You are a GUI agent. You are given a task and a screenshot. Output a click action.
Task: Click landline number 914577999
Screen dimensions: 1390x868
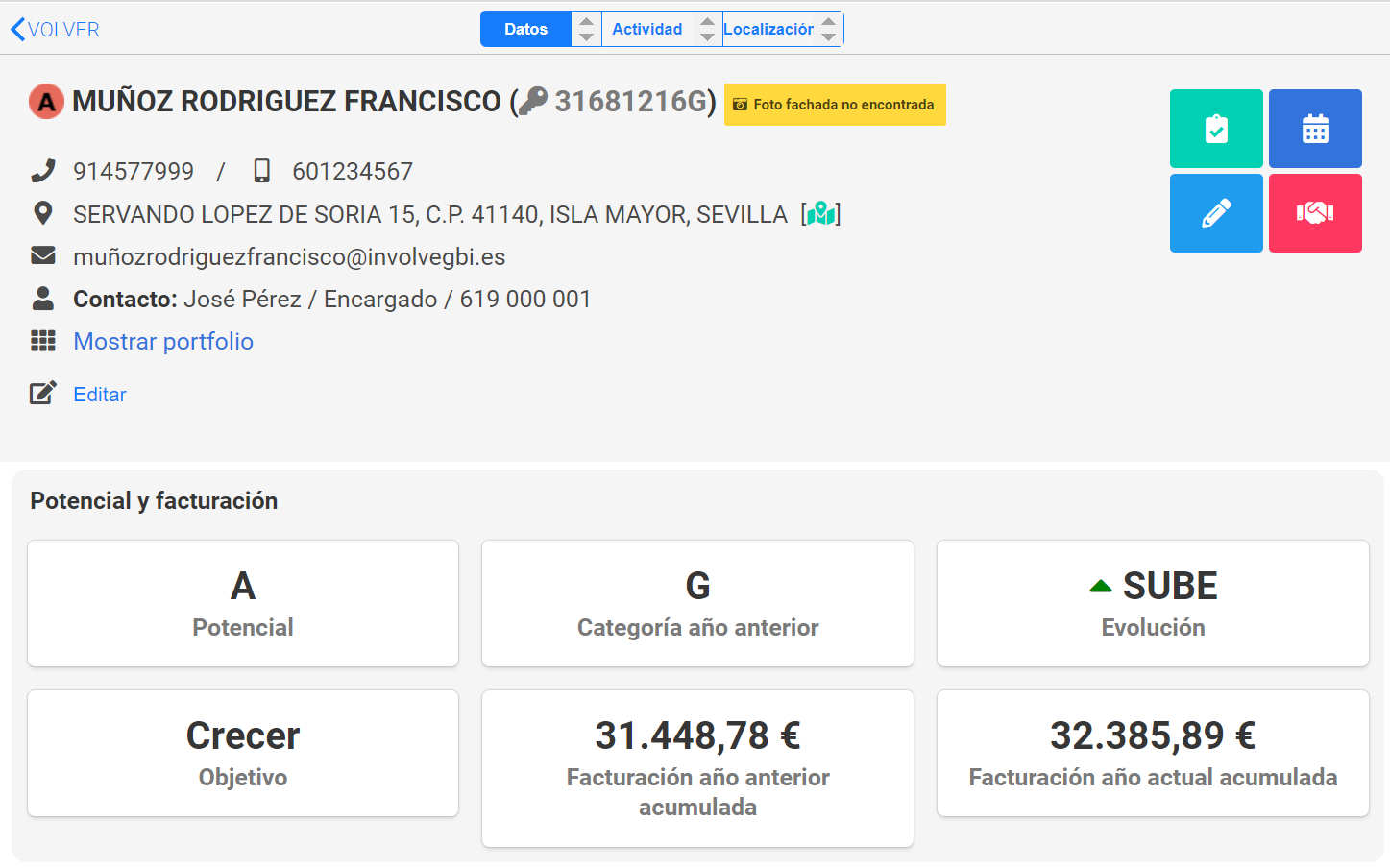point(134,171)
